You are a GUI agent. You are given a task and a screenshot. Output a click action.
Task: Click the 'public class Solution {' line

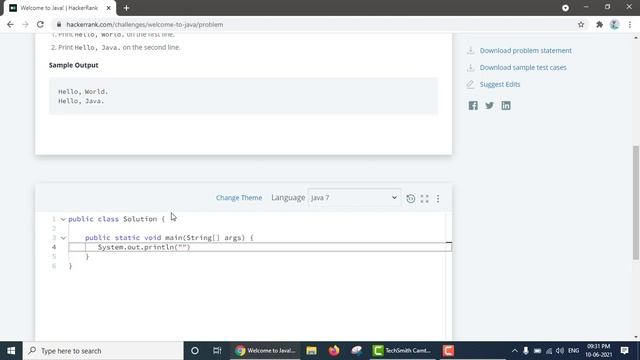point(116,219)
